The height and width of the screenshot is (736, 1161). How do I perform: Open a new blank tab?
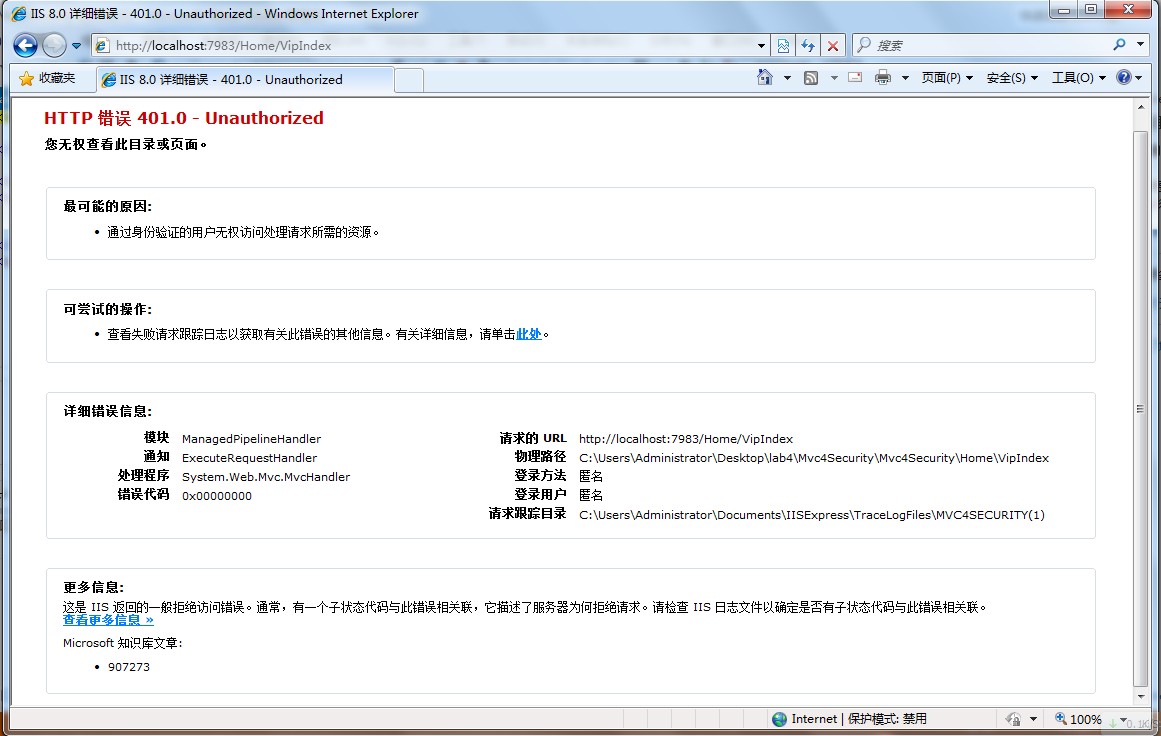coord(409,80)
